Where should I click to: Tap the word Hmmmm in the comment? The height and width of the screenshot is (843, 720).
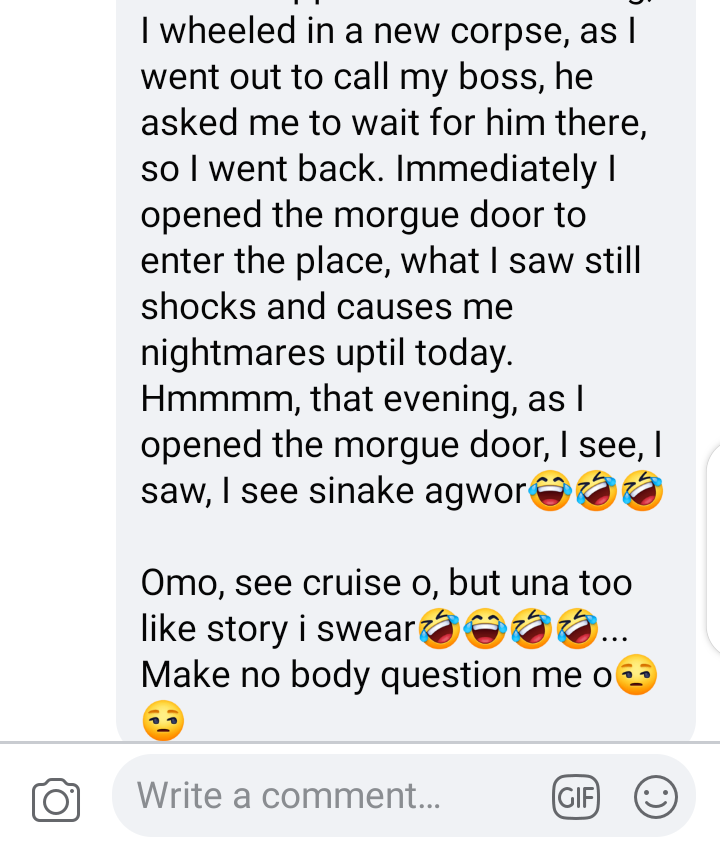(217, 399)
